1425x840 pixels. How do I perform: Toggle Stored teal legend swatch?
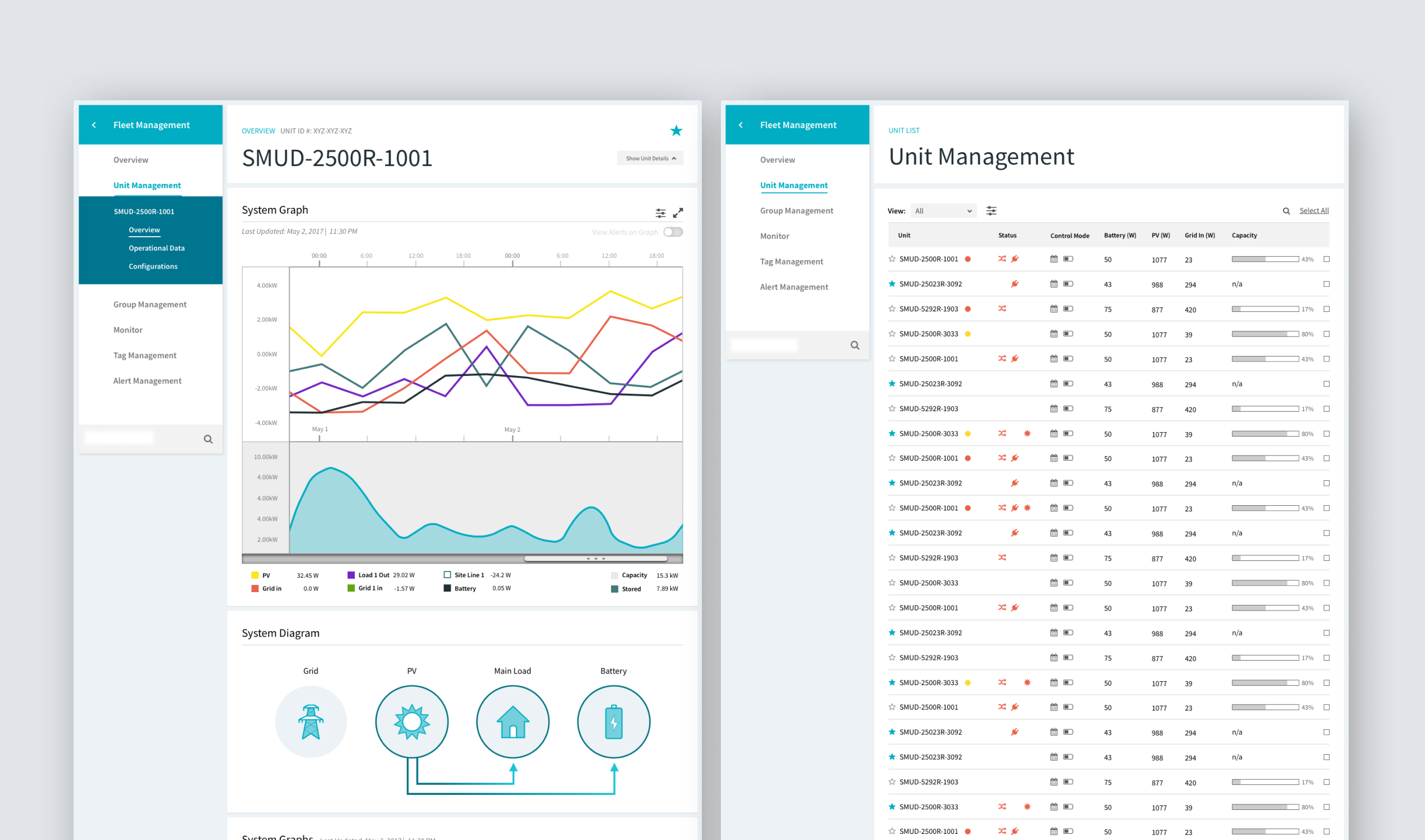tap(614, 589)
